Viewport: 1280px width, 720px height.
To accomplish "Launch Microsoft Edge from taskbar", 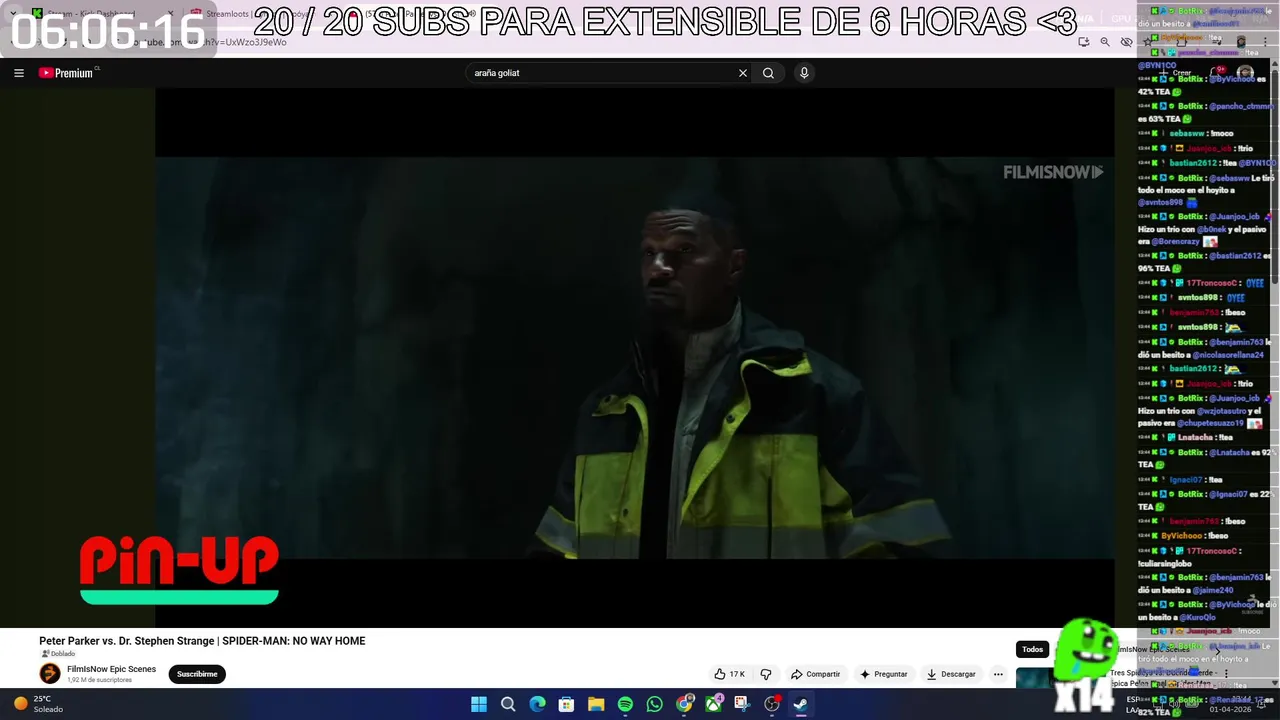I will (537, 704).
